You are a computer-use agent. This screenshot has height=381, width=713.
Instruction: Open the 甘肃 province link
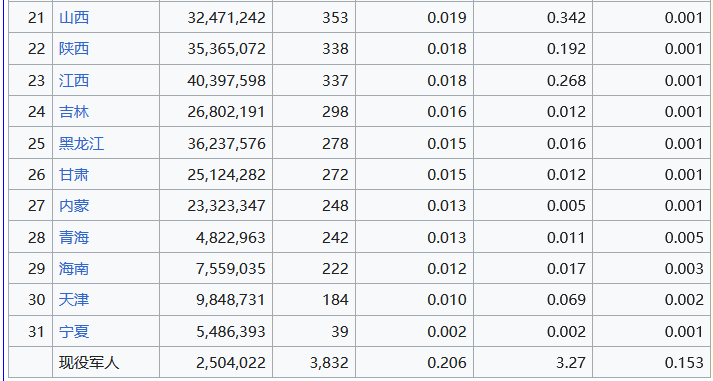pyautogui.click(x=74, y=175)
